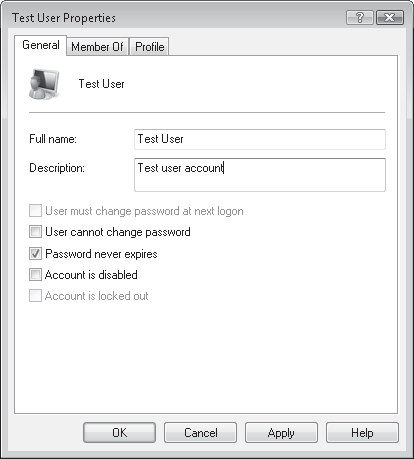Click inside the Full name field
This screenshot has width=414, height=459.
pos(260,139)
